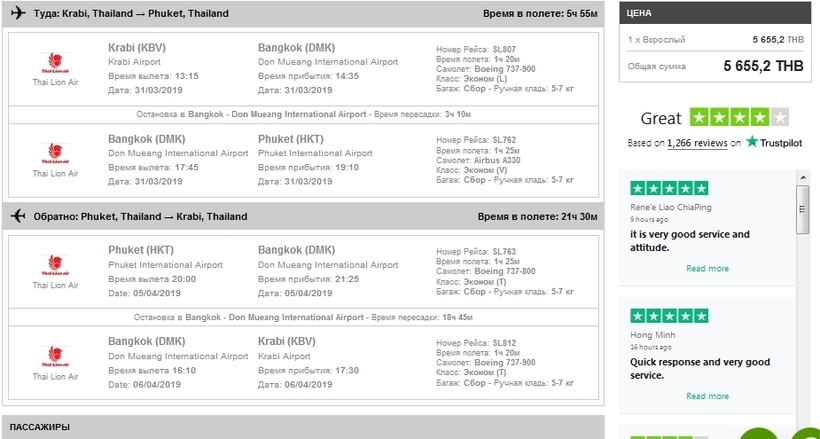Image resolution: width=820 pixels, height=439 pixels.
Task: Click the return flight airplane icon
Action: coord(18,216)
